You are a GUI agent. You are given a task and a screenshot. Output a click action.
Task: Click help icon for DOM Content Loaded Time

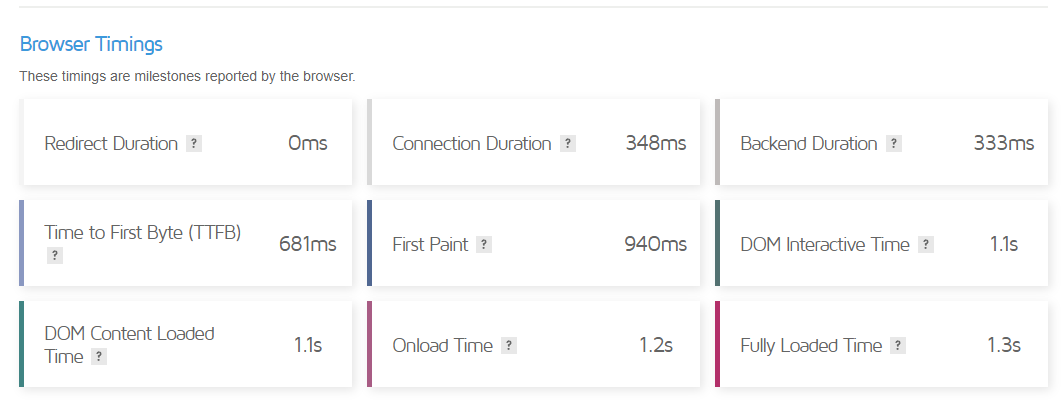[99, 357]
